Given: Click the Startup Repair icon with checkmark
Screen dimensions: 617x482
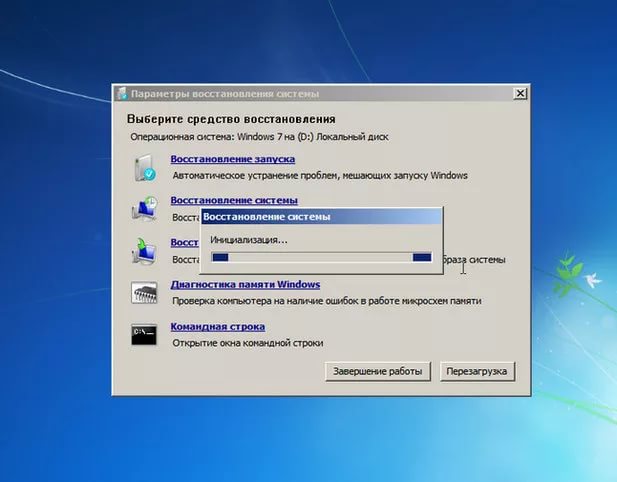Looking at the screenshot, I should coord(144,168).
